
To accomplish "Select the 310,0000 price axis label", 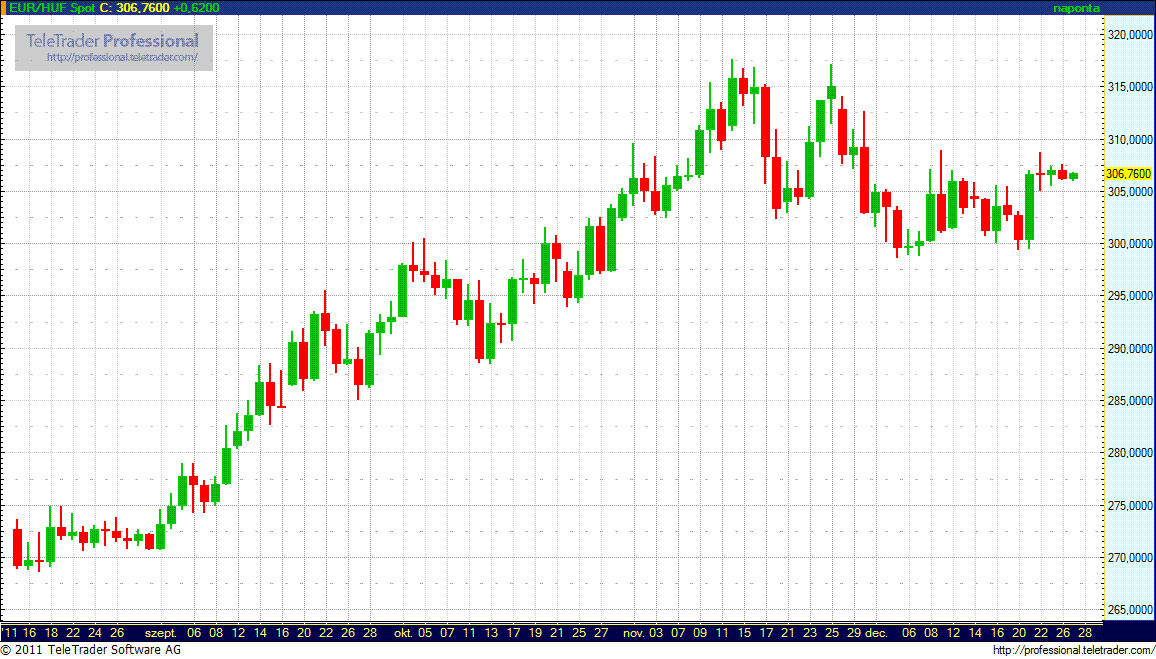I will point(1129,139).
